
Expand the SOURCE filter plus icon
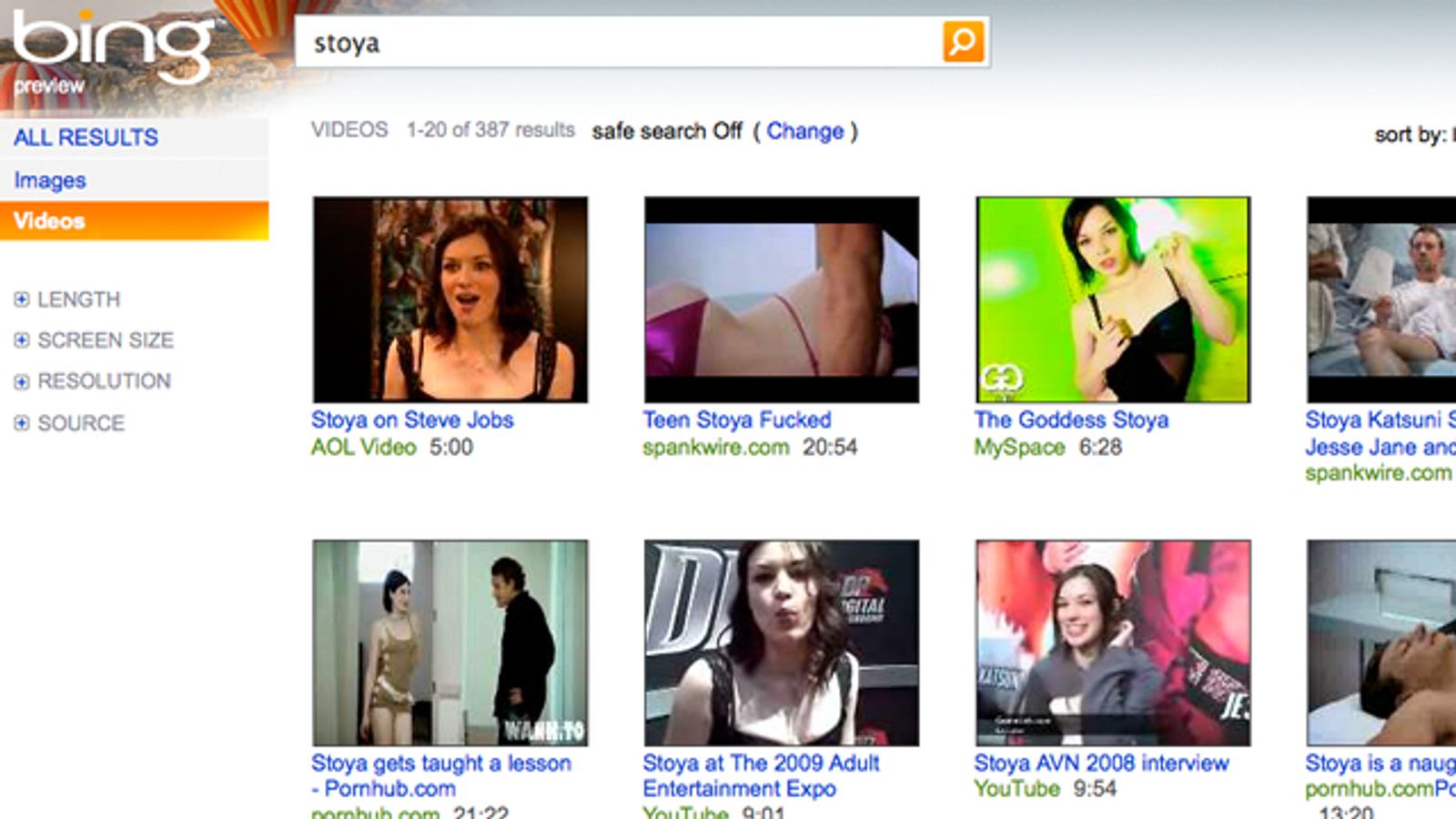(x=22, y=423)
